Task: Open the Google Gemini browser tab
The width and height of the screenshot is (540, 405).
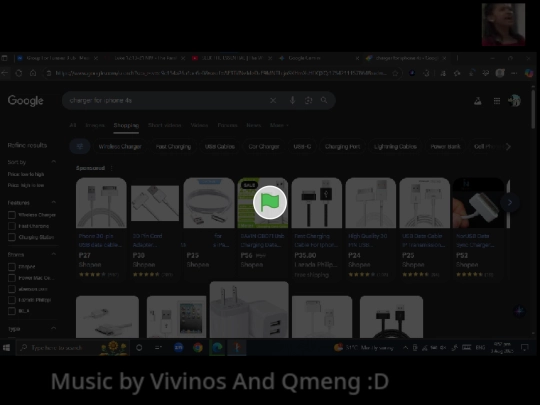Action: coord(319,58)
